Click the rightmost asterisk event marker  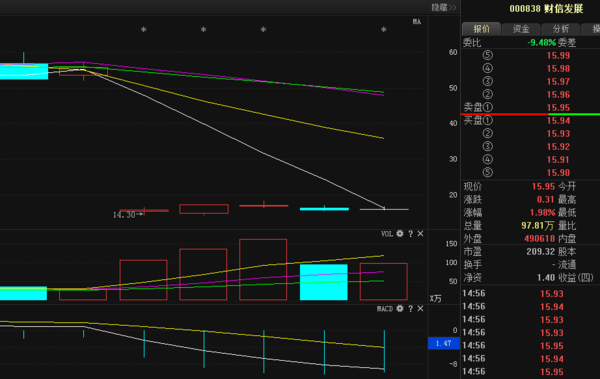click(384, 29)
